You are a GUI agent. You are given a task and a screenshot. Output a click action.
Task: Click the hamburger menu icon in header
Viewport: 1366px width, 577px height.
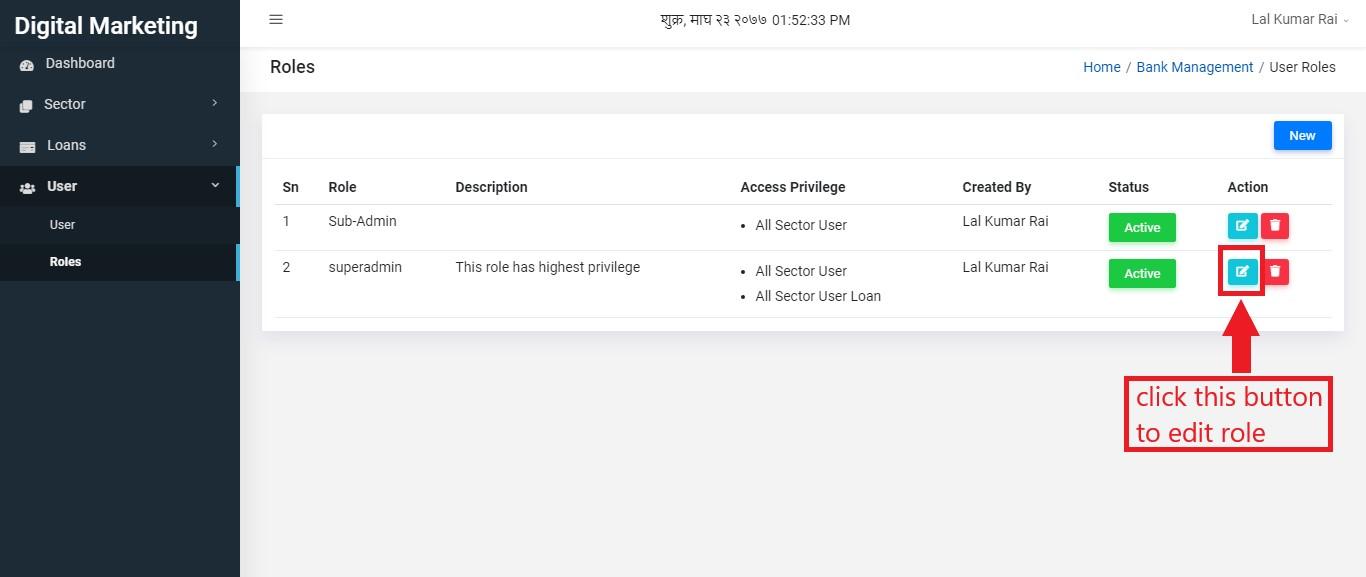[x=276, y=19]
